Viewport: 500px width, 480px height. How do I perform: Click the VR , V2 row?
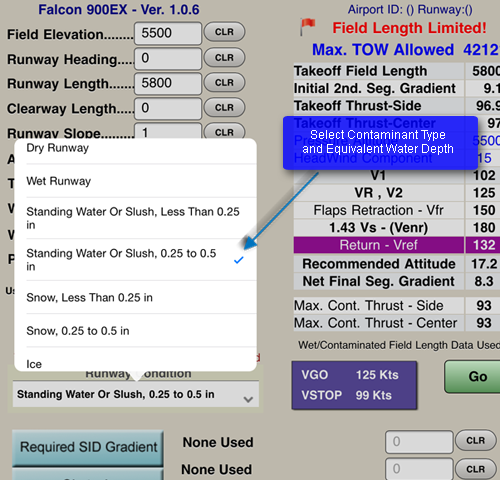tap(397, 193)
